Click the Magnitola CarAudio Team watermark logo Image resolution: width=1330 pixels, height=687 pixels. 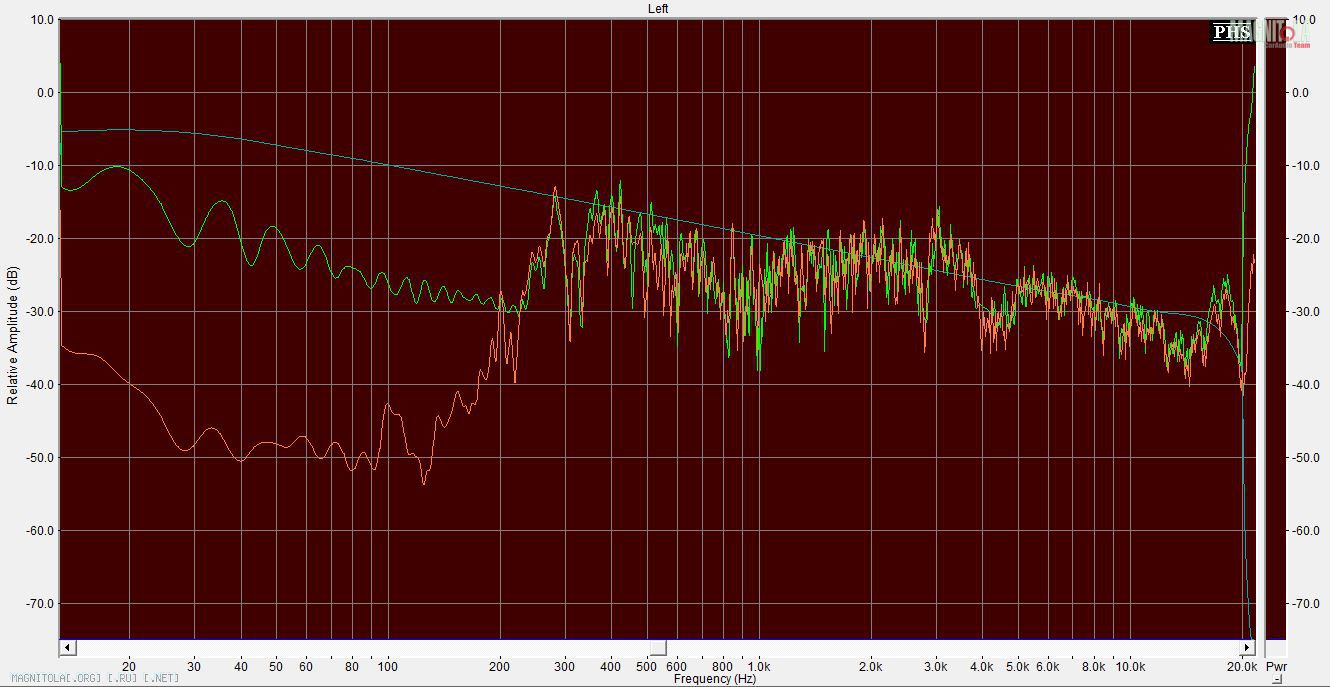[x=1285, y=35]
